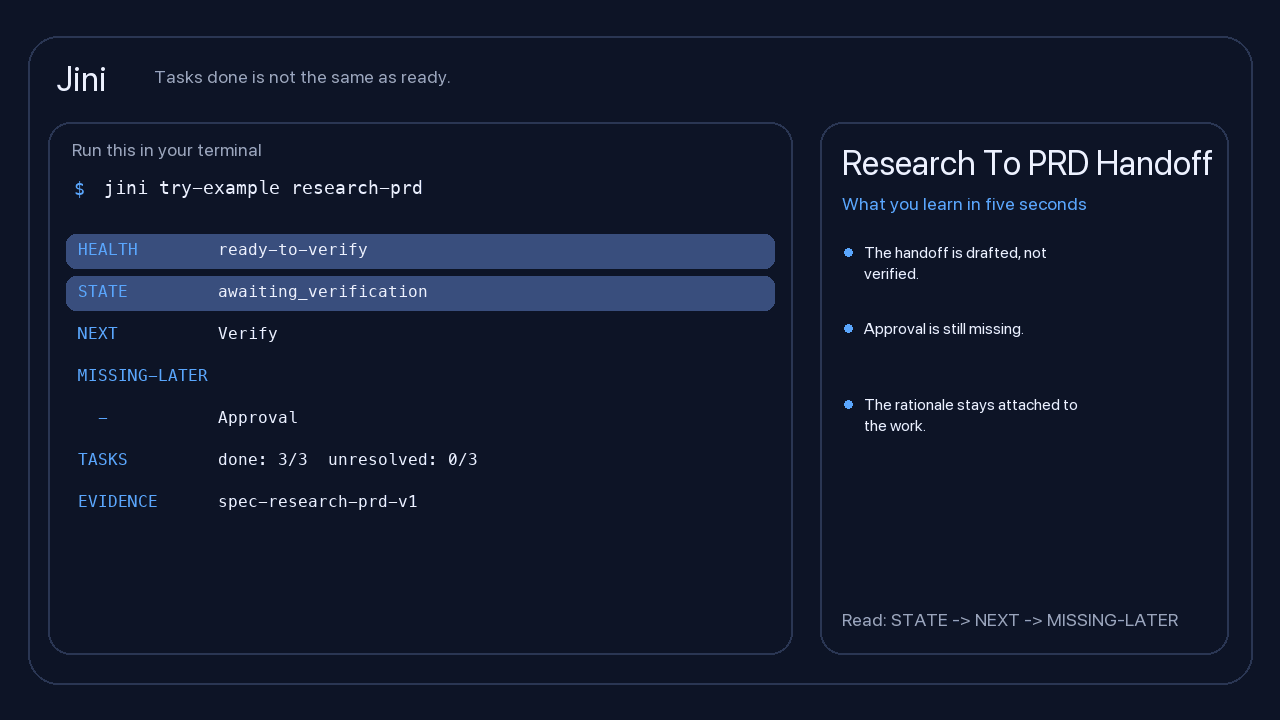Click the bullet 'The rationale stays attached to the work.'
This screenshot has width=1280, height=720.
[x=971, y=415]
